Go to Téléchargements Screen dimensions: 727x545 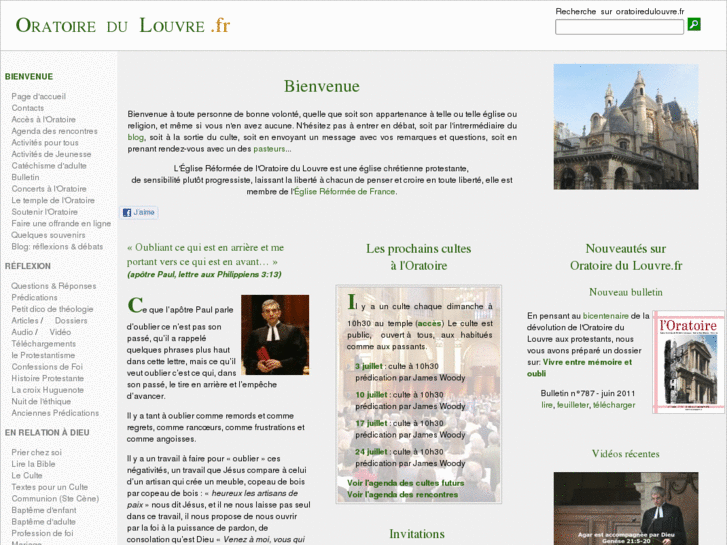(44, 344)
